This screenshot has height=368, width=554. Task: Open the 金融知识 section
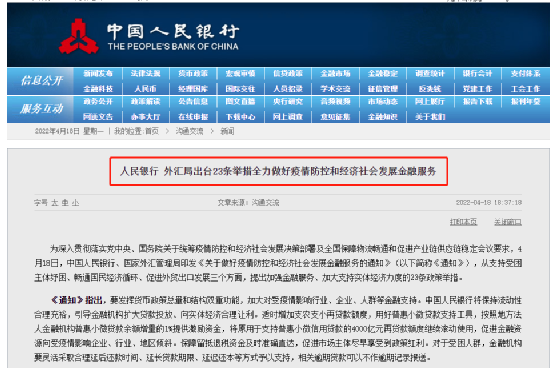pyautogui.click(x=383, y=117)
